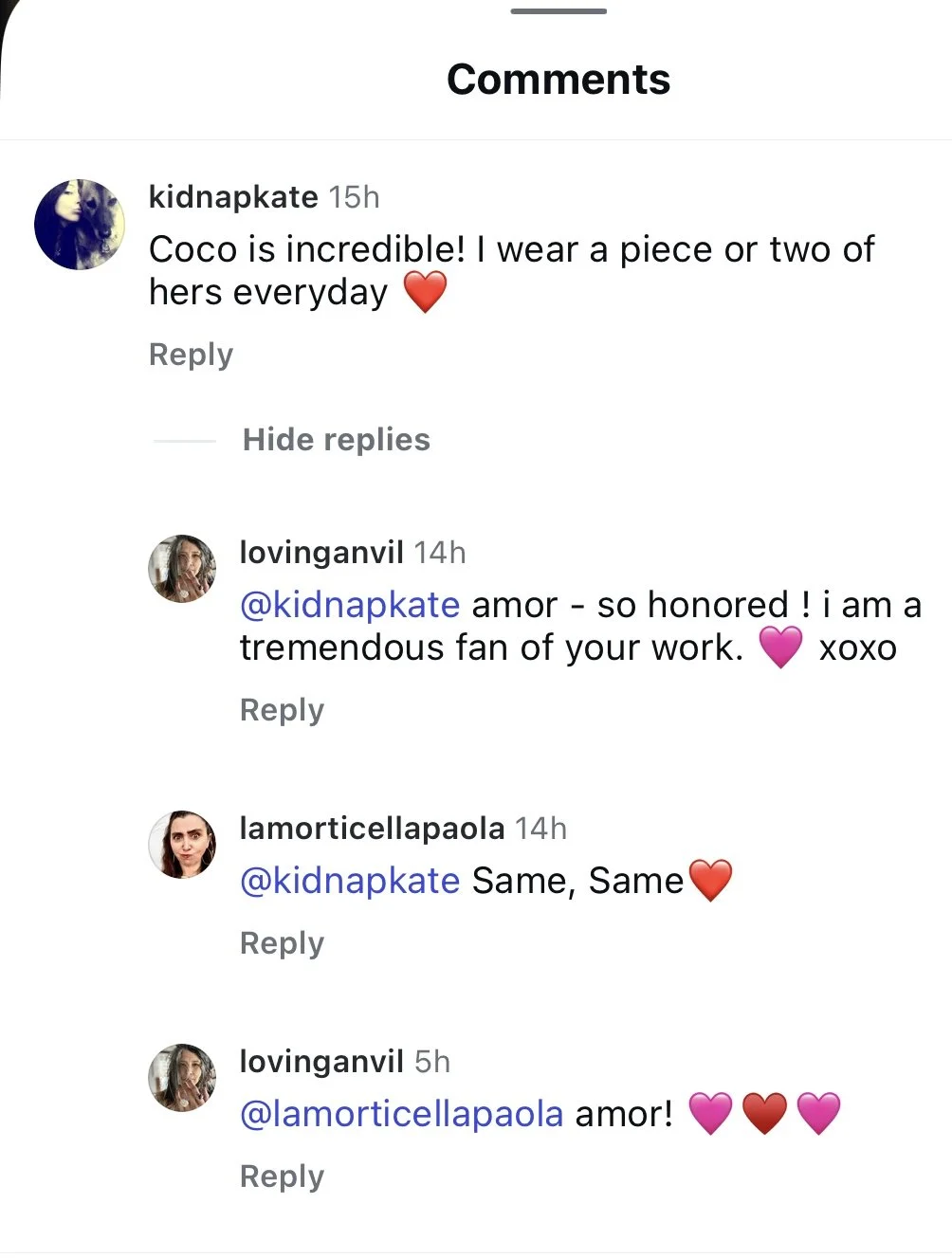The image size is (952, 1258).
Task: Tap the @lamorticellapaola mention
Action: (x=402, y=1114)
